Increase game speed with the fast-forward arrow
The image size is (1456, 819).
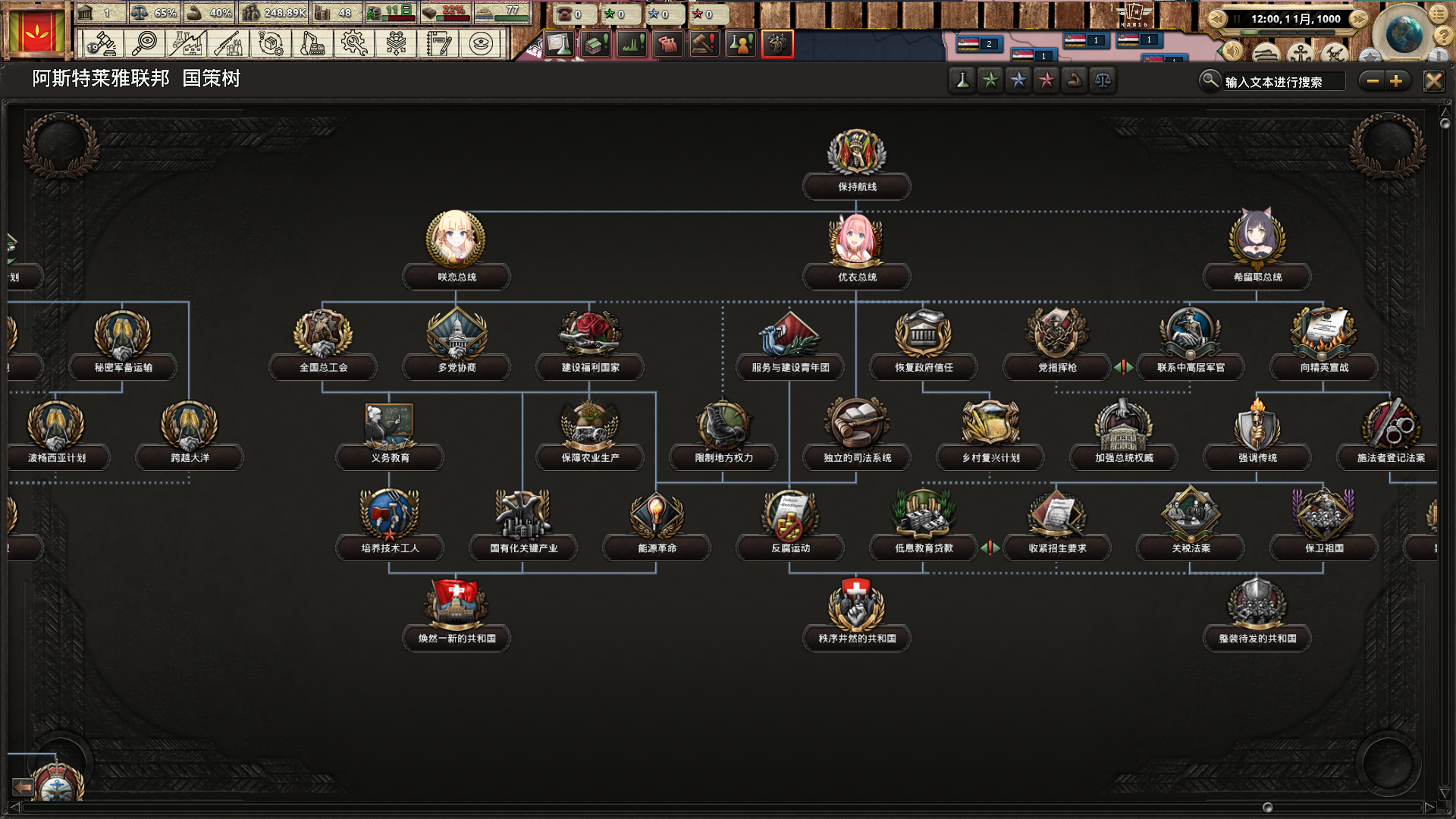tap(1359, 19)
